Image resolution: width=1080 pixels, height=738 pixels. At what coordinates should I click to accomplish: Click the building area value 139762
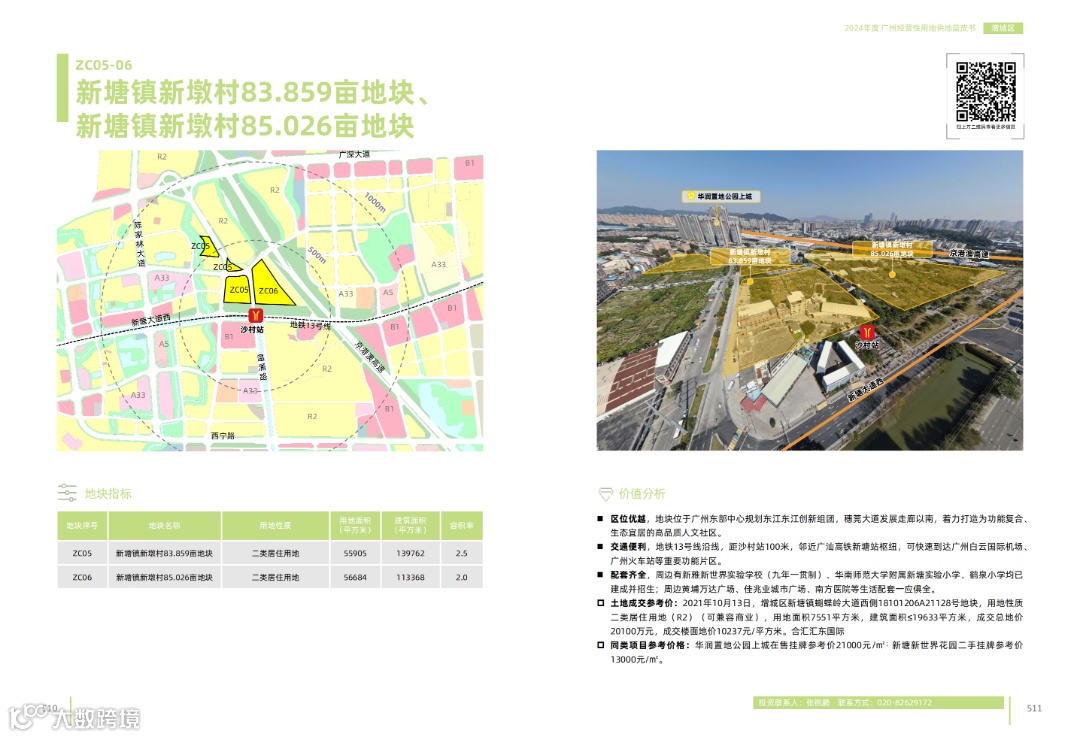click(411, 553)
